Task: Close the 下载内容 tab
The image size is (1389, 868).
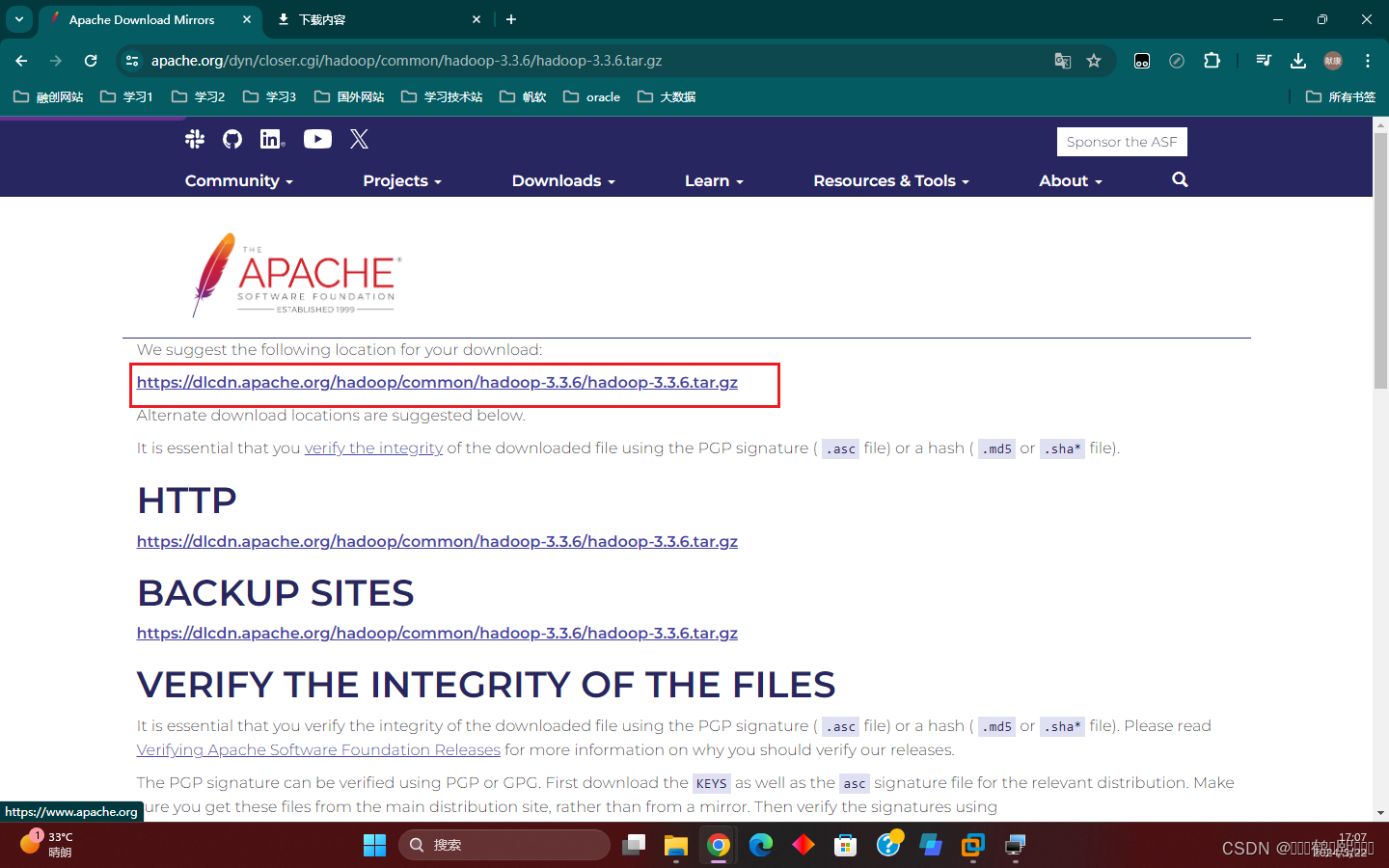Action: pyautogui.click(x=477, y=19)
